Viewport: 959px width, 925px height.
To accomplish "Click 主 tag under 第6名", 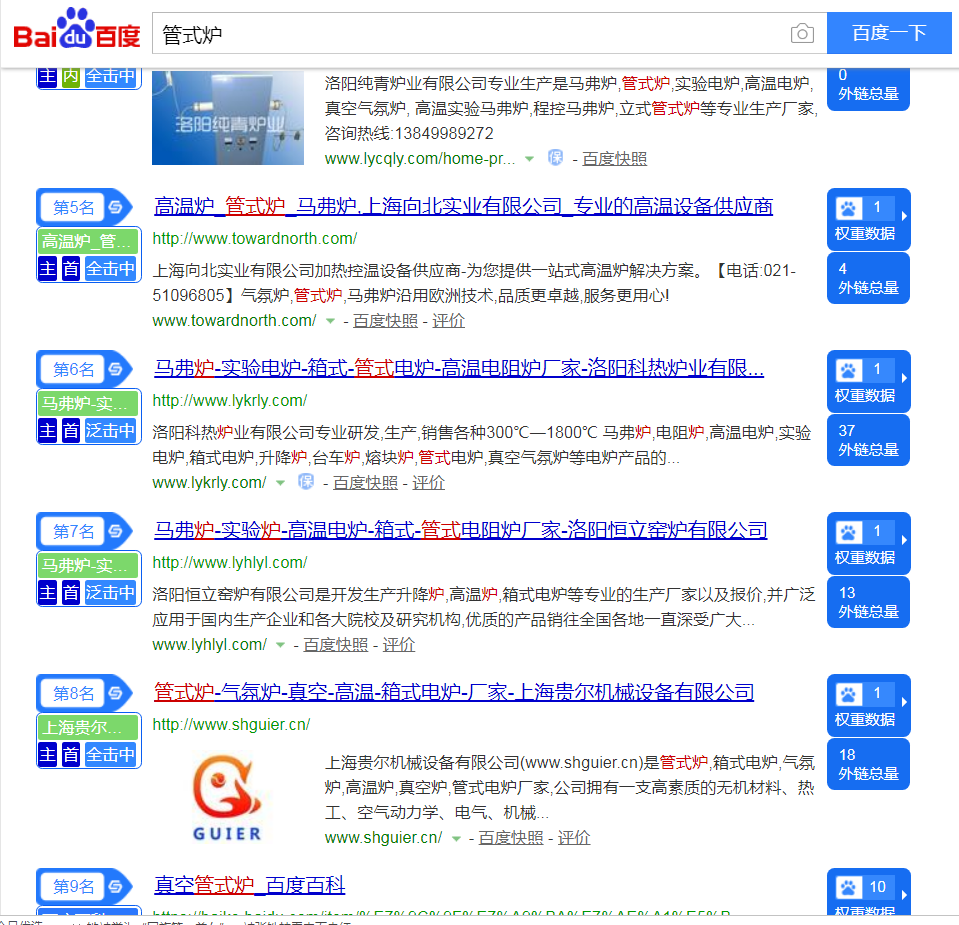I will (48, 431).
